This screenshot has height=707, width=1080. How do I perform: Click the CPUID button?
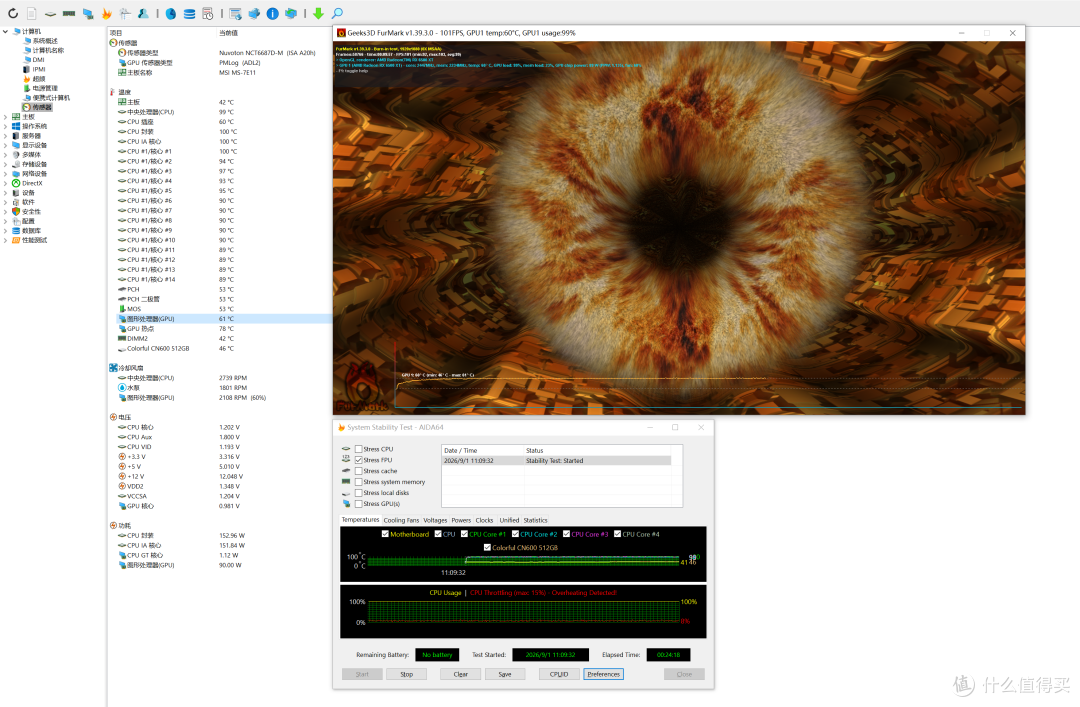(x=559, y=674)
